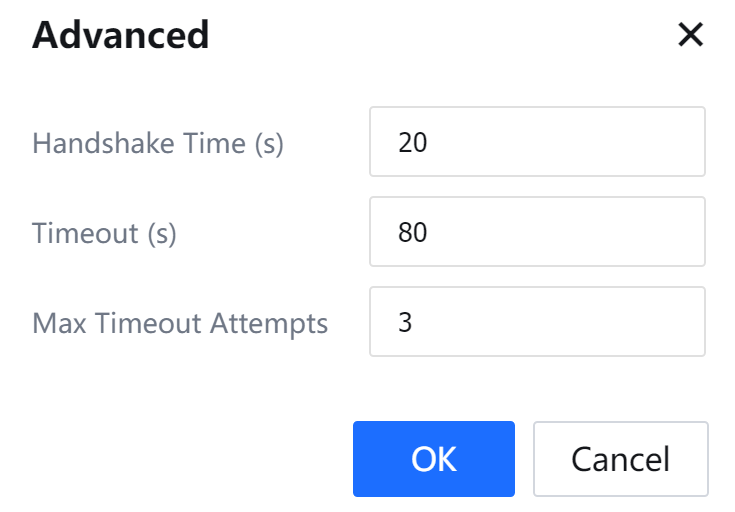Focus the Timeout (s) input field

[537, 232]
